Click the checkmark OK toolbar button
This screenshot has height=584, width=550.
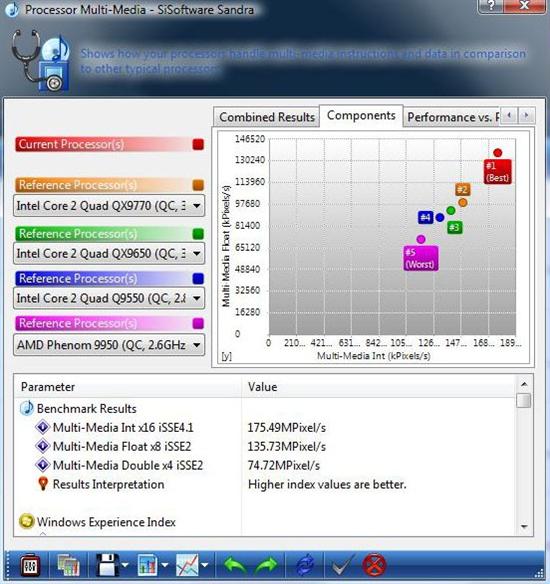pyautogui.click(x=342, y=565)
